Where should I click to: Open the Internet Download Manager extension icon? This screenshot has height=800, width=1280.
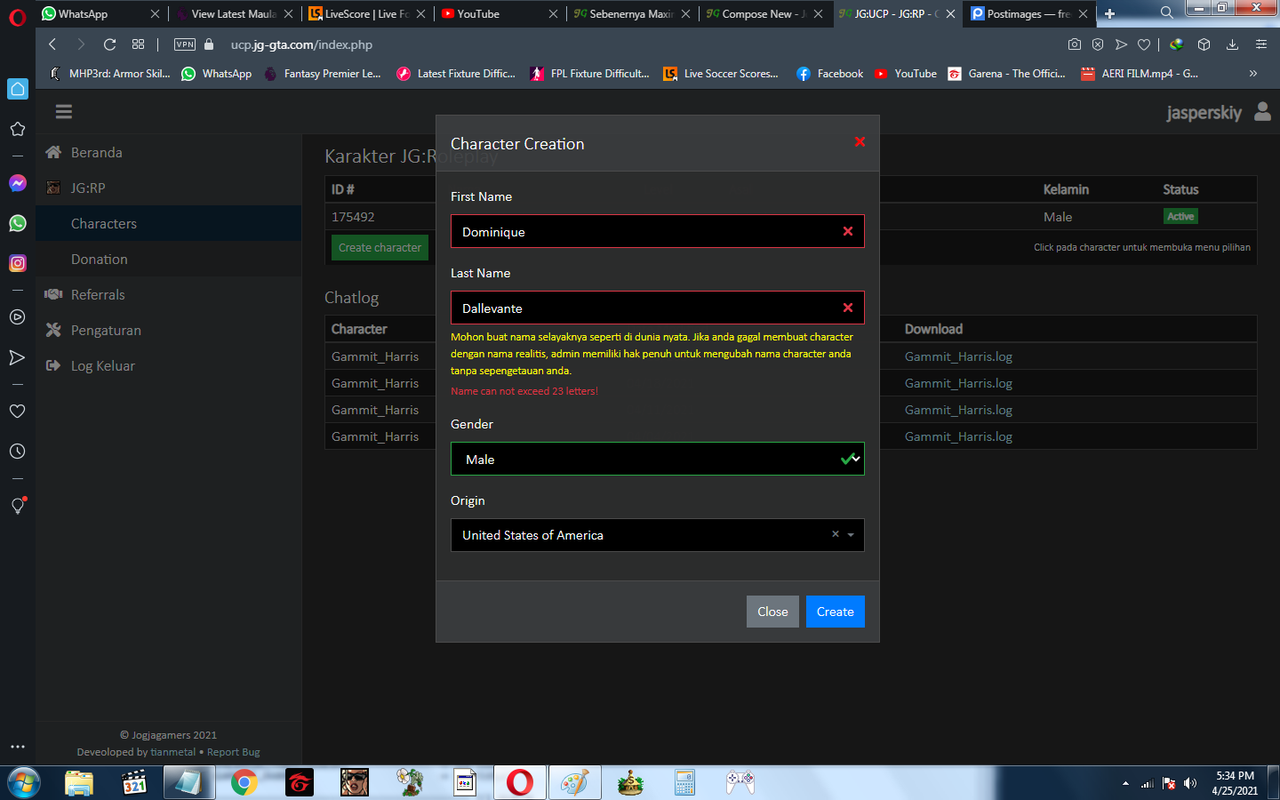1177,44
